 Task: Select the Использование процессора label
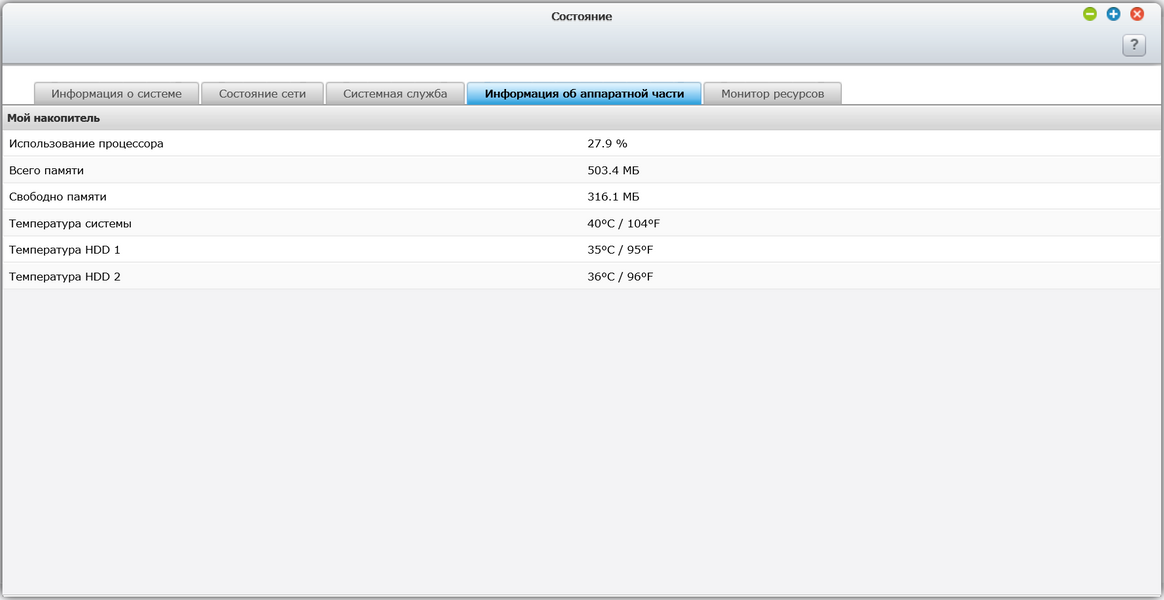coord(86,144)
